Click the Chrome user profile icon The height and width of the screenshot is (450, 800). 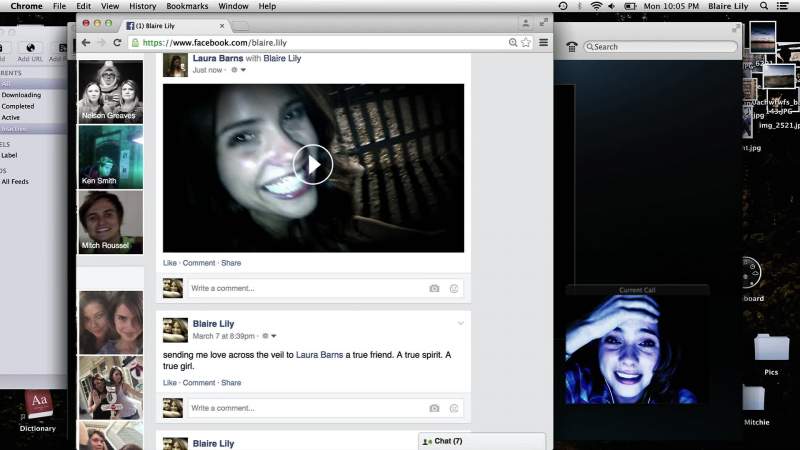click(x=525, y=23)
